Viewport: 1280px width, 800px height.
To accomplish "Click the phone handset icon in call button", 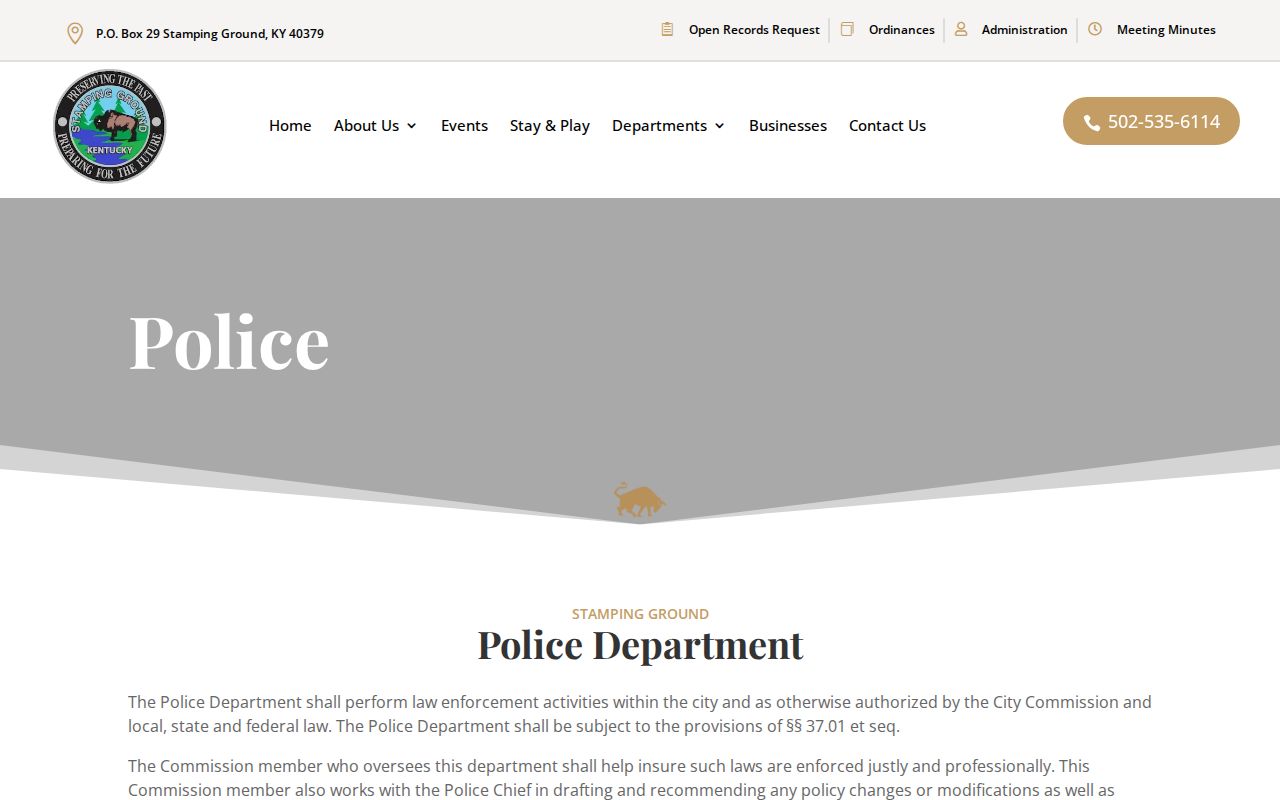I will pos(1092,122).
